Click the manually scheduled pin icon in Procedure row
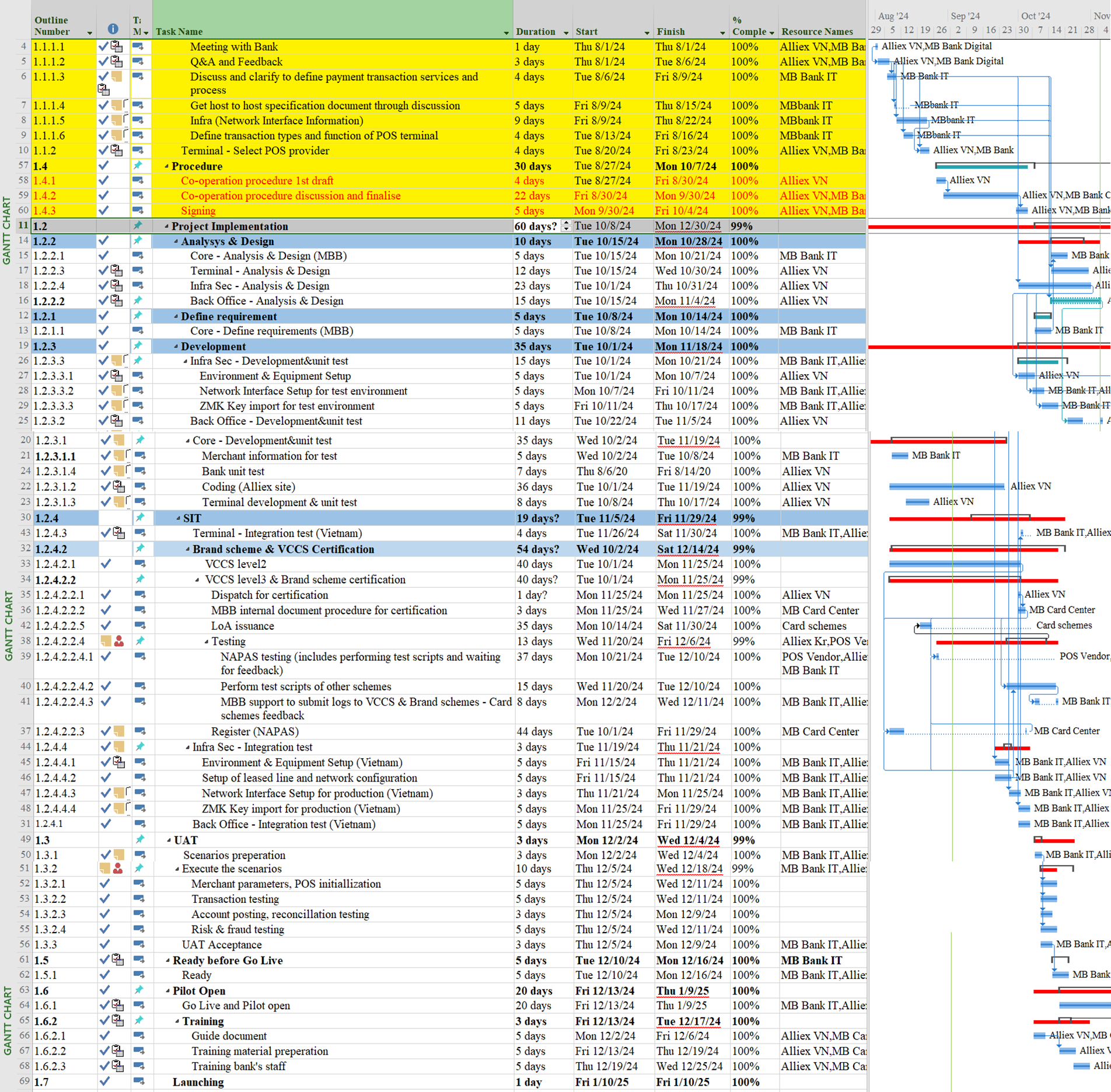 pos(138,166)
